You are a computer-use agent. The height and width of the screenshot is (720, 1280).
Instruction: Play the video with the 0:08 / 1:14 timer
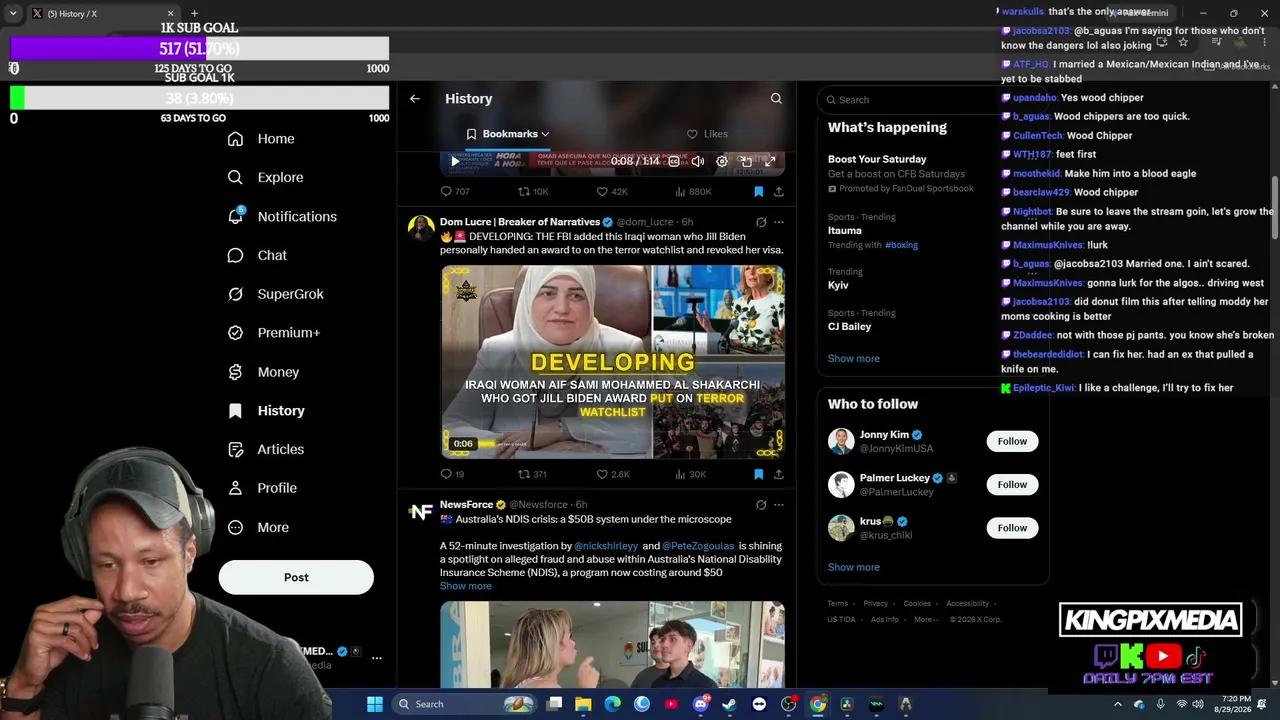455,161
